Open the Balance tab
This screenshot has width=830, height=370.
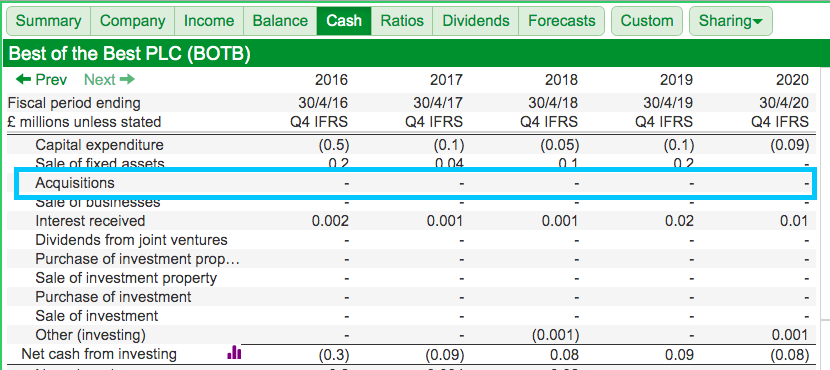280,21
